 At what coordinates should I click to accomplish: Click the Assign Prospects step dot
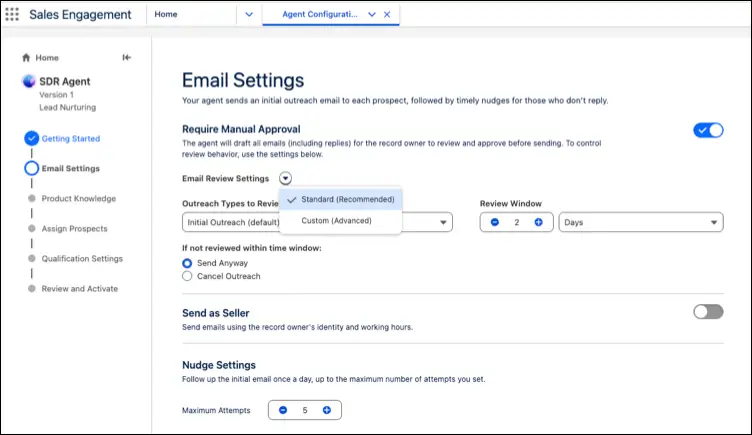32,229
